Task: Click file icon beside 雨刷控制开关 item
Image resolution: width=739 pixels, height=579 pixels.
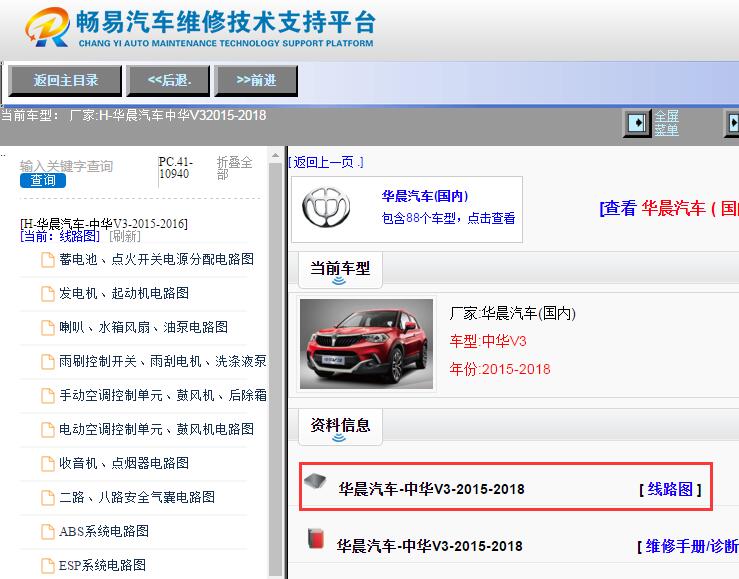Action: (x=48, y=362)
